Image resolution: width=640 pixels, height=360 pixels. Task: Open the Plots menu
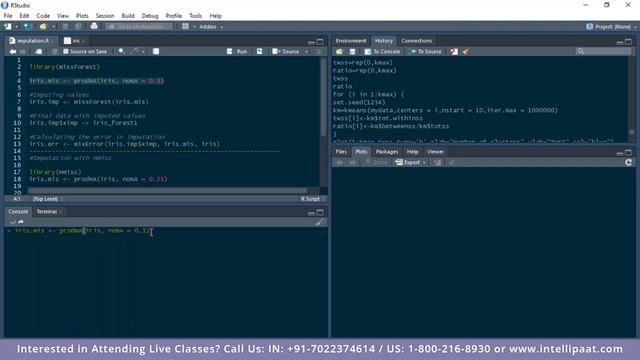[x=82, y=16]
